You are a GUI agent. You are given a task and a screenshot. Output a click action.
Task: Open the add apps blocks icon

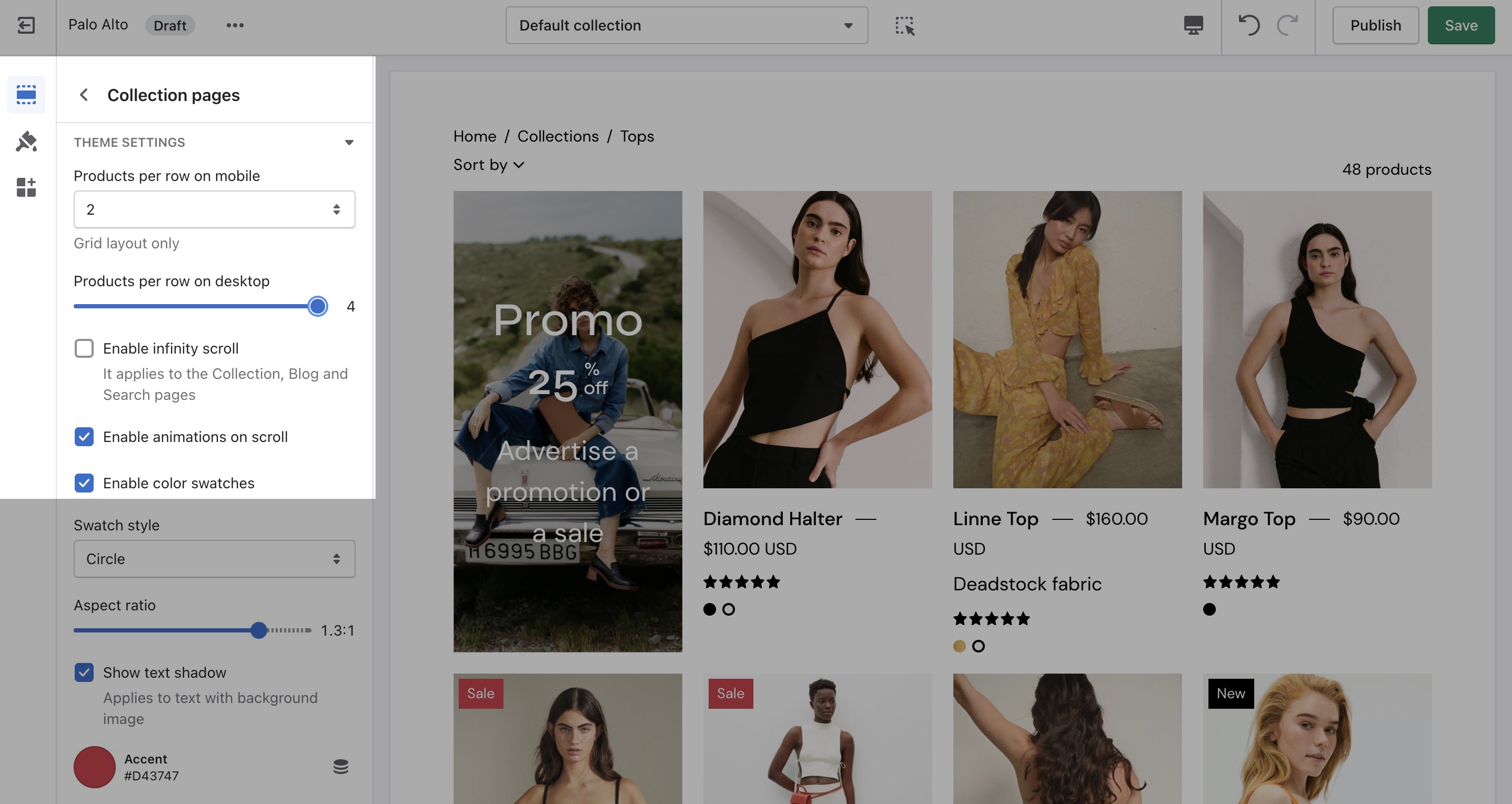coord(26,187)
